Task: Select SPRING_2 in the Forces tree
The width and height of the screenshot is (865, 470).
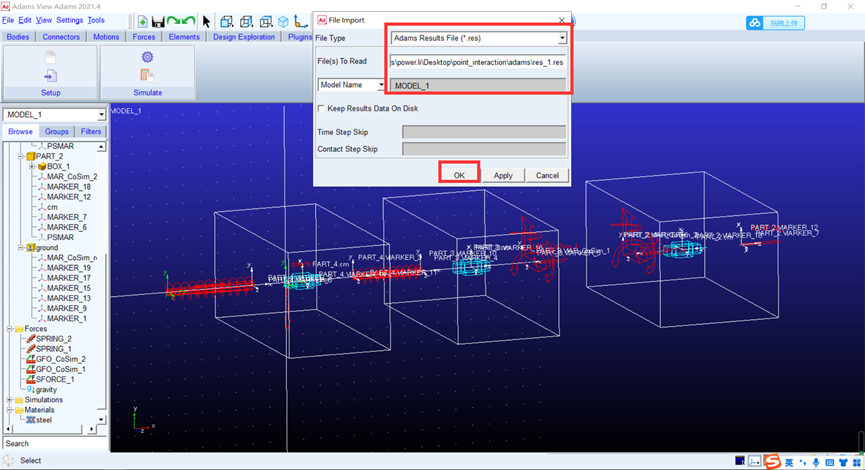Action: pyautogui.click(x=54, y=339)
